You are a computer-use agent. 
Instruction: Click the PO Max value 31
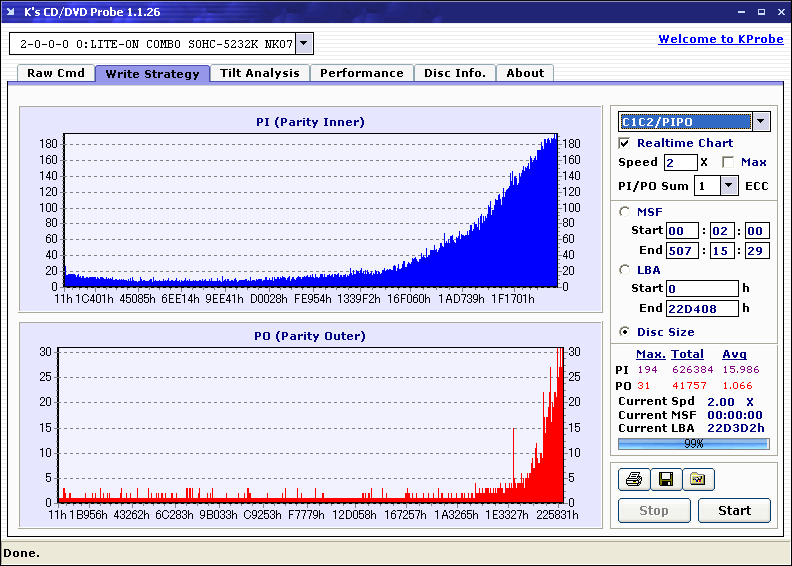pos(644,386)
